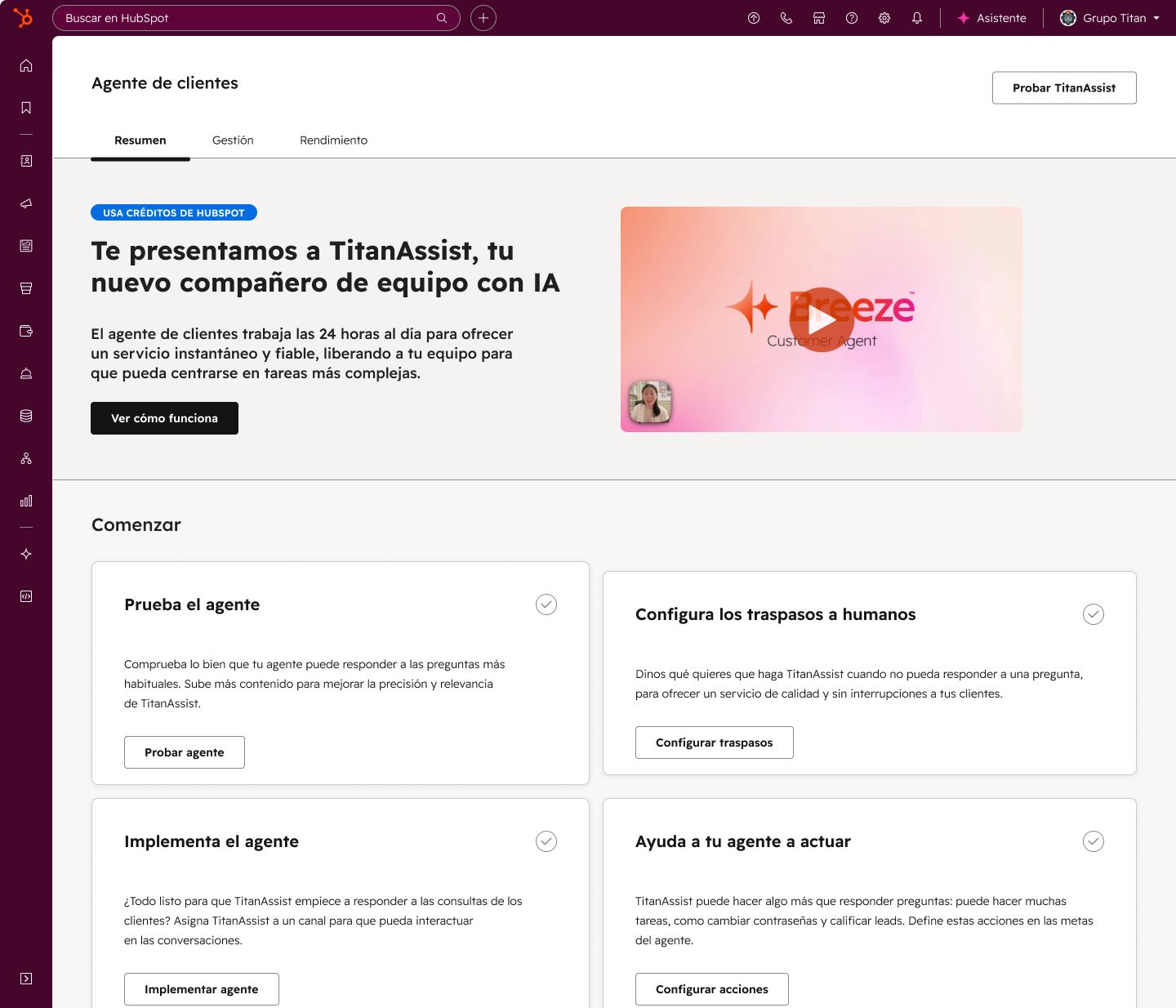Toggle the Prueba el agente checkmark
This screenshot has width=1176, height=1008.
point(546,604)
